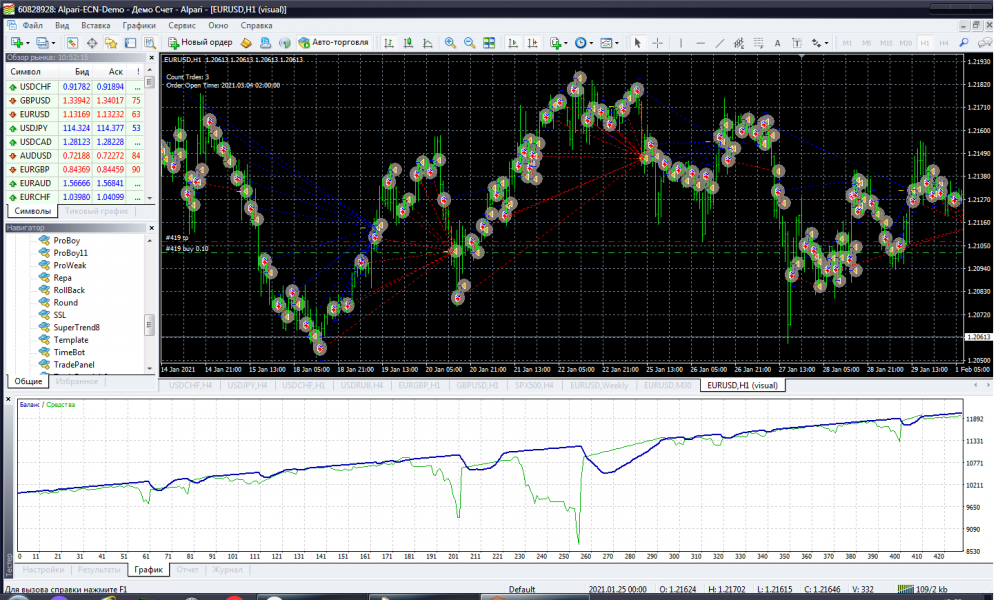
Task: Click the Zoom Out magnifier icon
Action: pyautogui.click(x=468, y=43)
